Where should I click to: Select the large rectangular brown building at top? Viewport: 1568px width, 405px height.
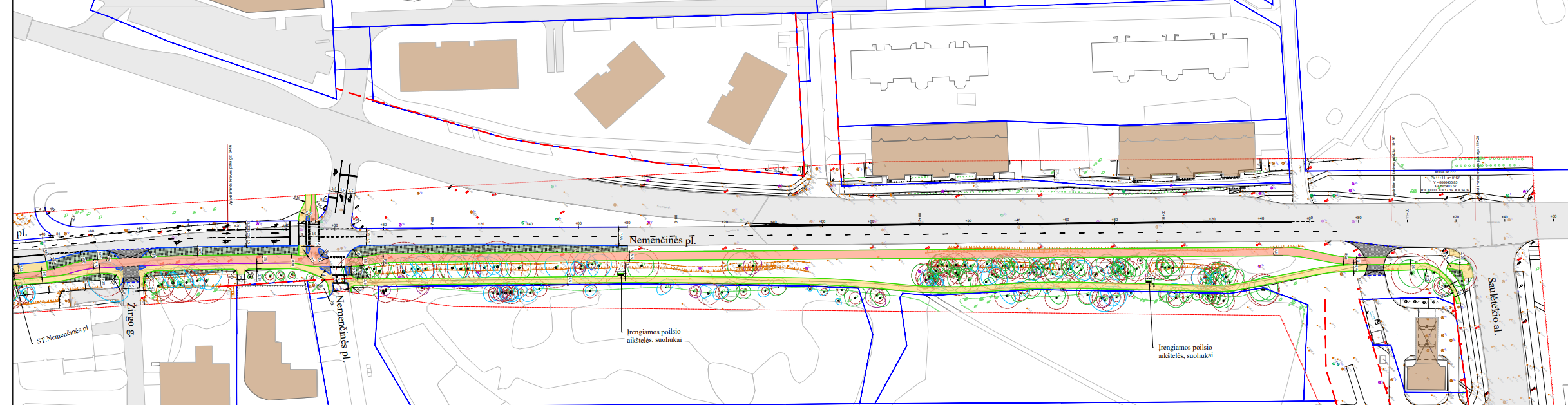coord(458,66)
